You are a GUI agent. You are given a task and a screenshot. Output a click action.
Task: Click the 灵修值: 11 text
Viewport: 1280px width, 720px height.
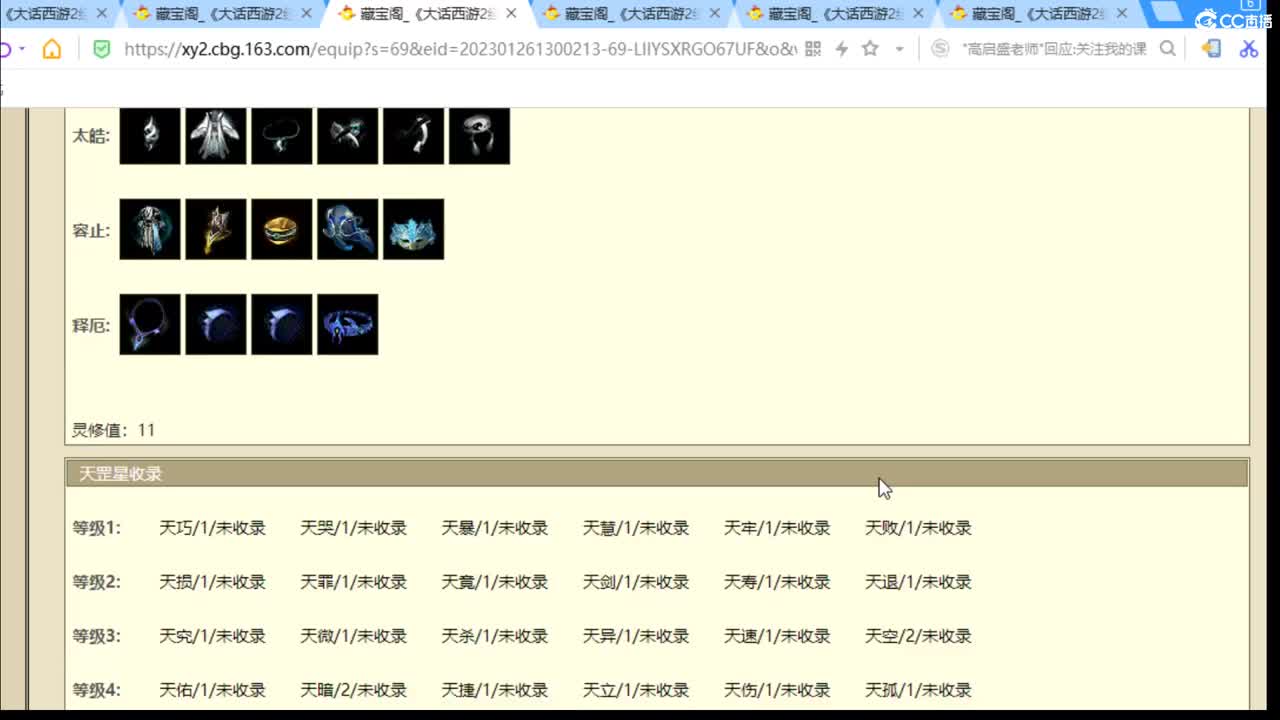(113, 430)
